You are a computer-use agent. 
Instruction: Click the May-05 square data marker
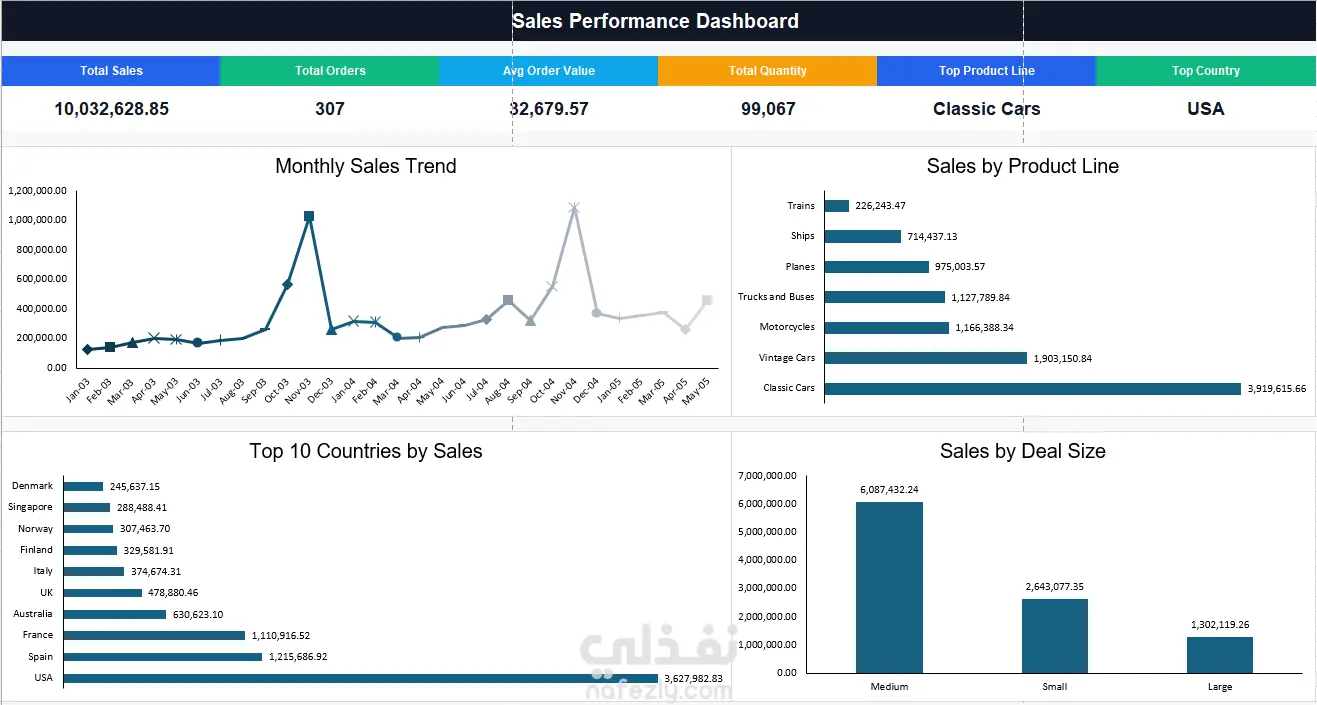[x=707, y=300]
